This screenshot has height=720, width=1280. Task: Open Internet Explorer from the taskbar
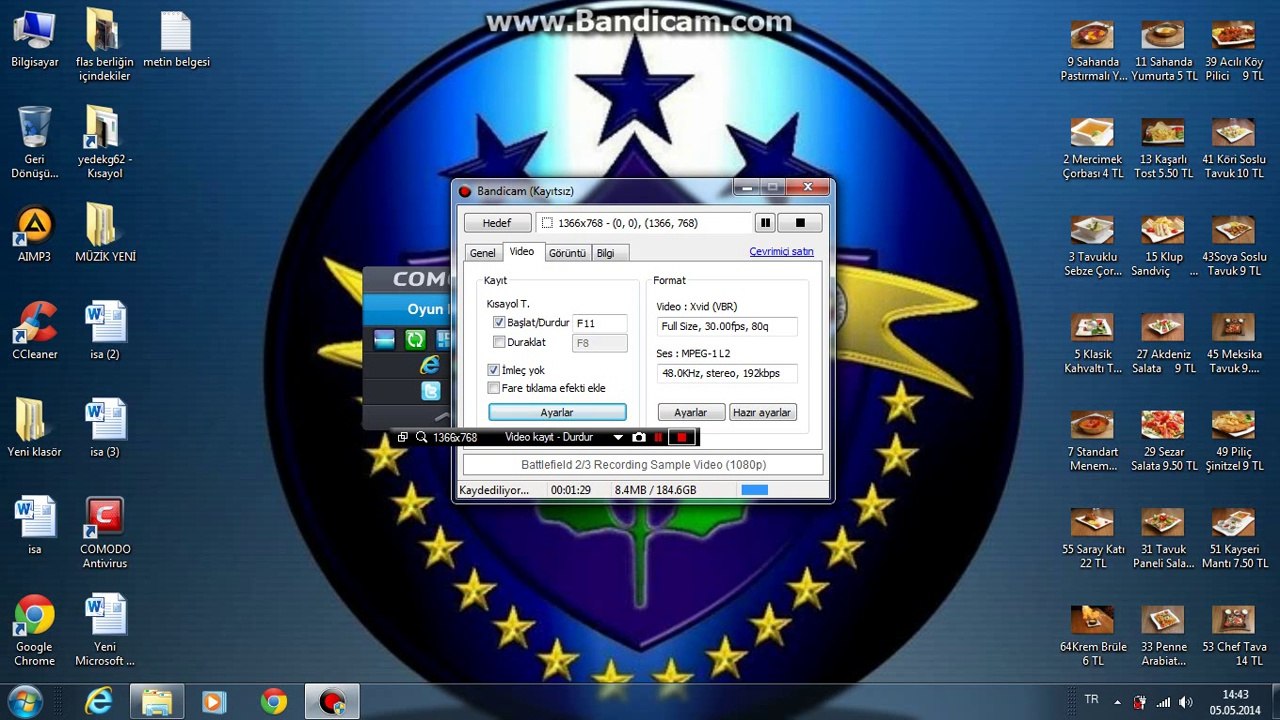(98, 702)
